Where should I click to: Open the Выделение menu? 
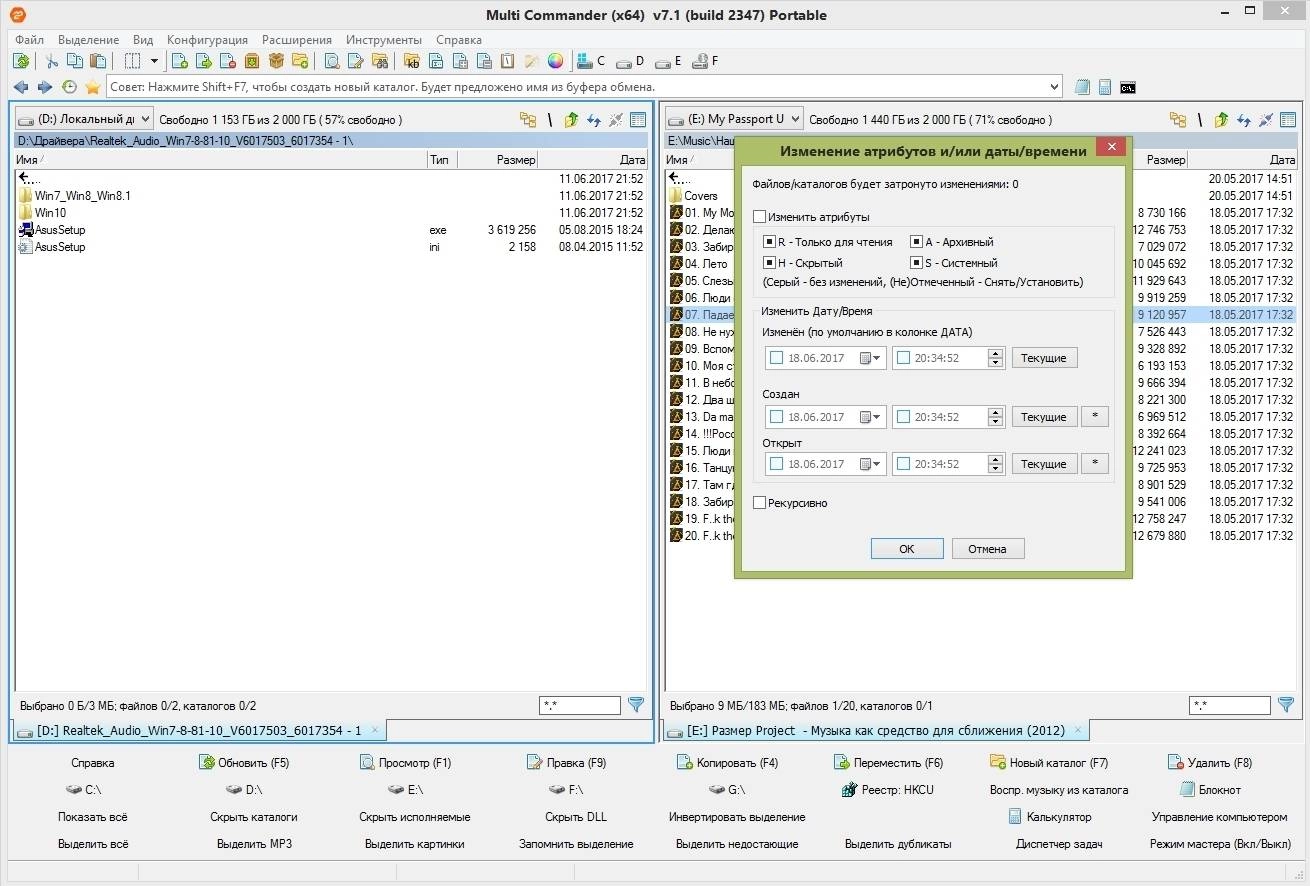89,40
